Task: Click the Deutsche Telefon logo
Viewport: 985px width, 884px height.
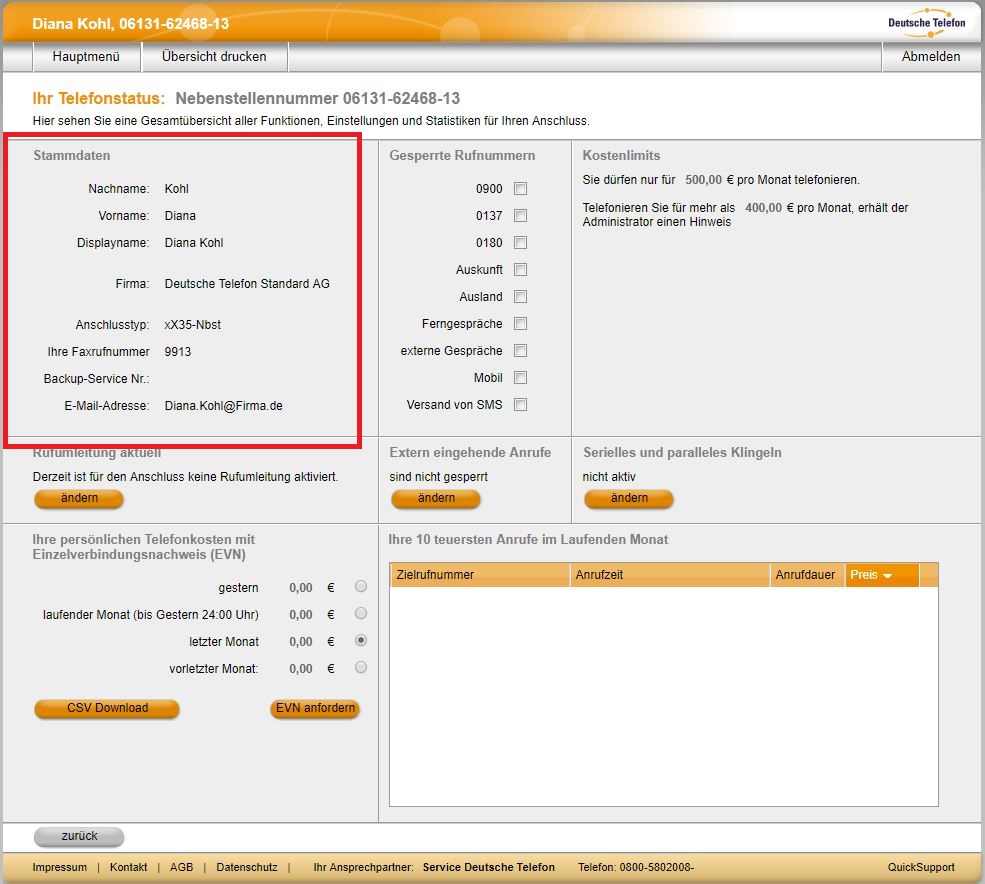Action: 926,22
